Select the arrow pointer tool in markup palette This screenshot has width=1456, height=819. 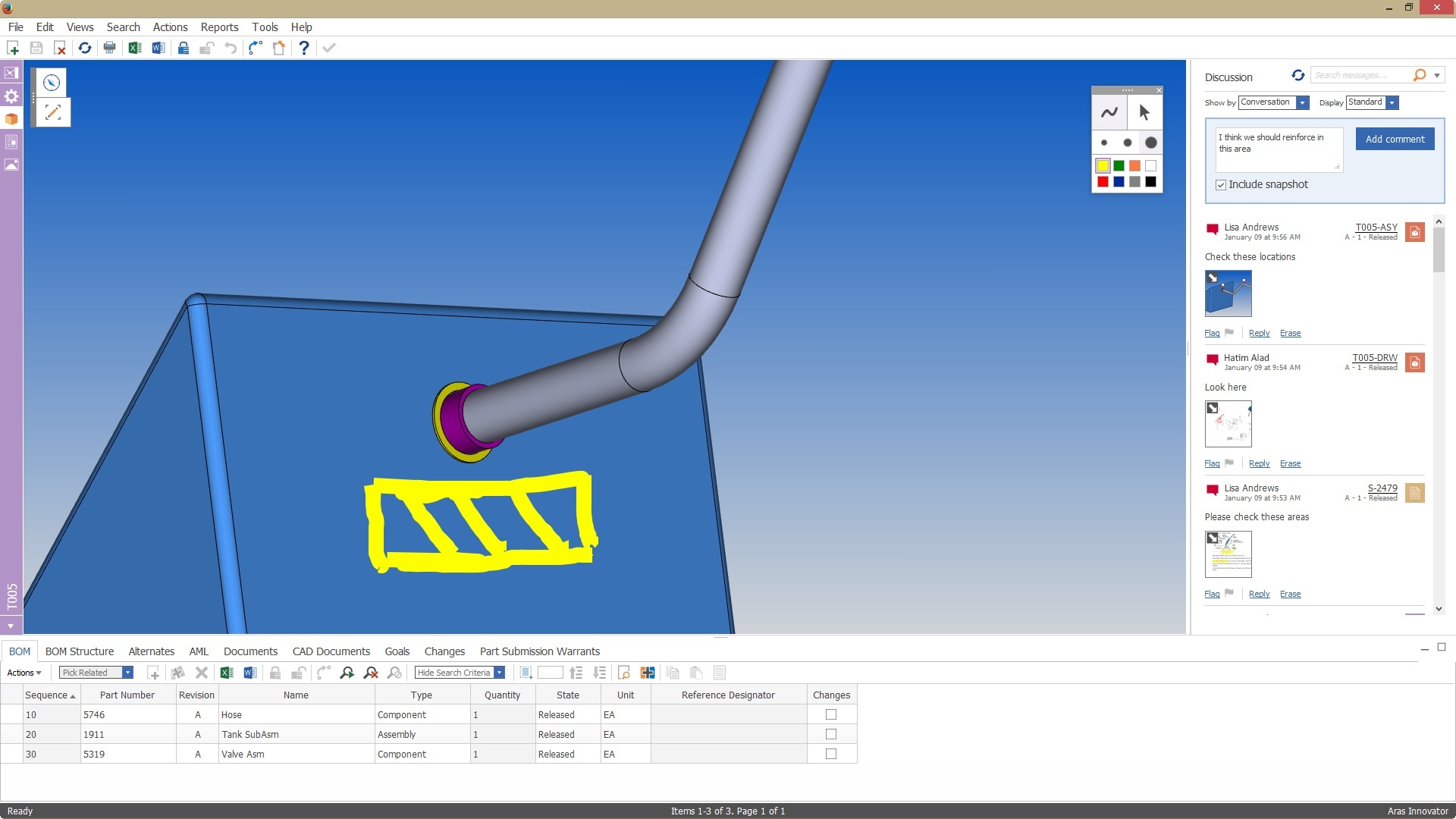coord(1144,113)
